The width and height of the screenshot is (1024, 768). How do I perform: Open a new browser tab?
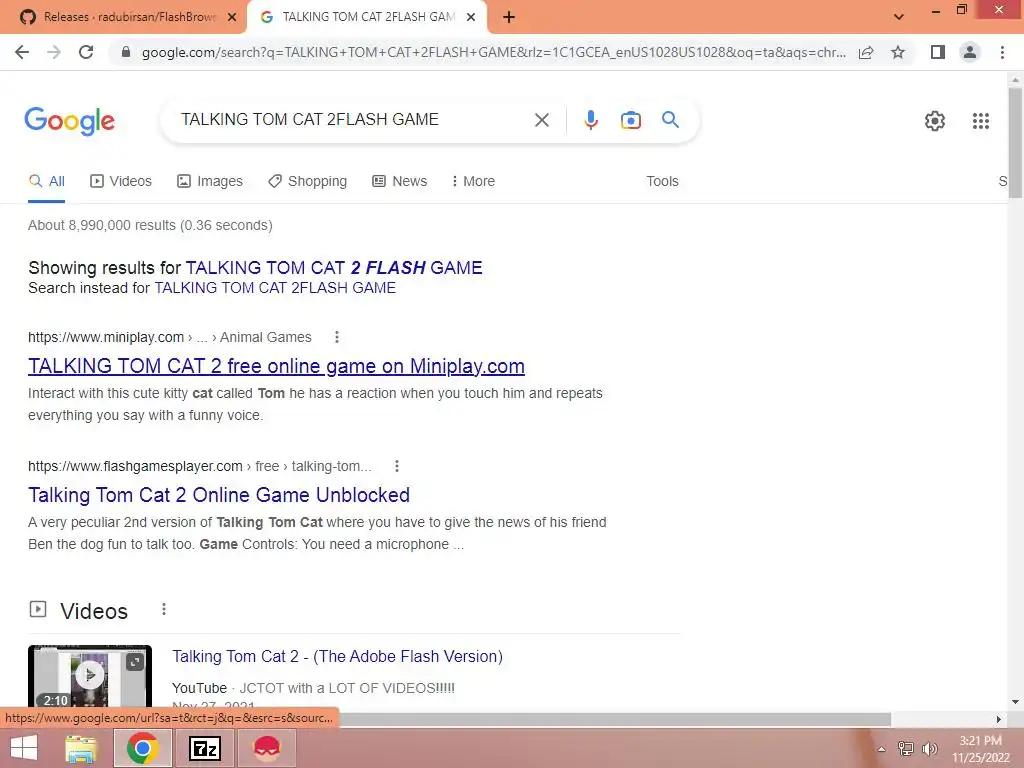click(509, 18)
